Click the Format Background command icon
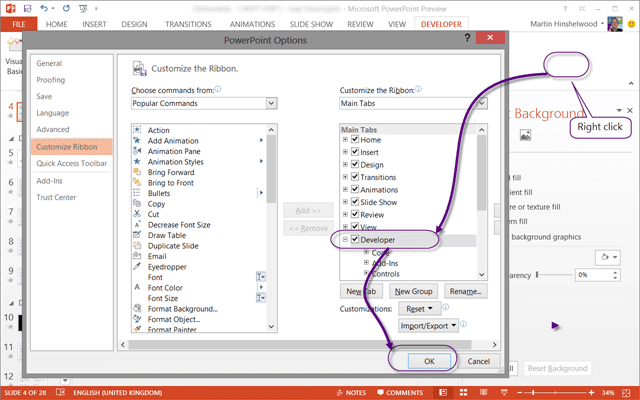The image size is (640, 400). point(137,309)
